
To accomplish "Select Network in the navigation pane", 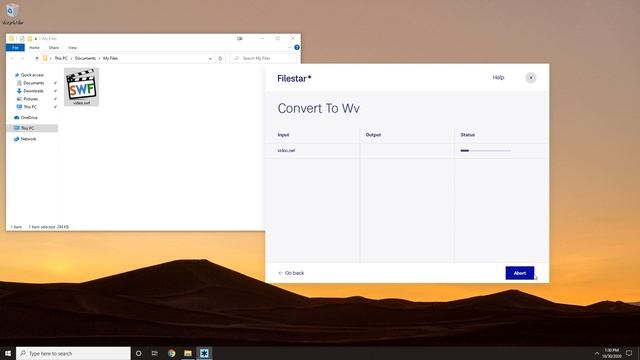I will click(x=25, y=139).
